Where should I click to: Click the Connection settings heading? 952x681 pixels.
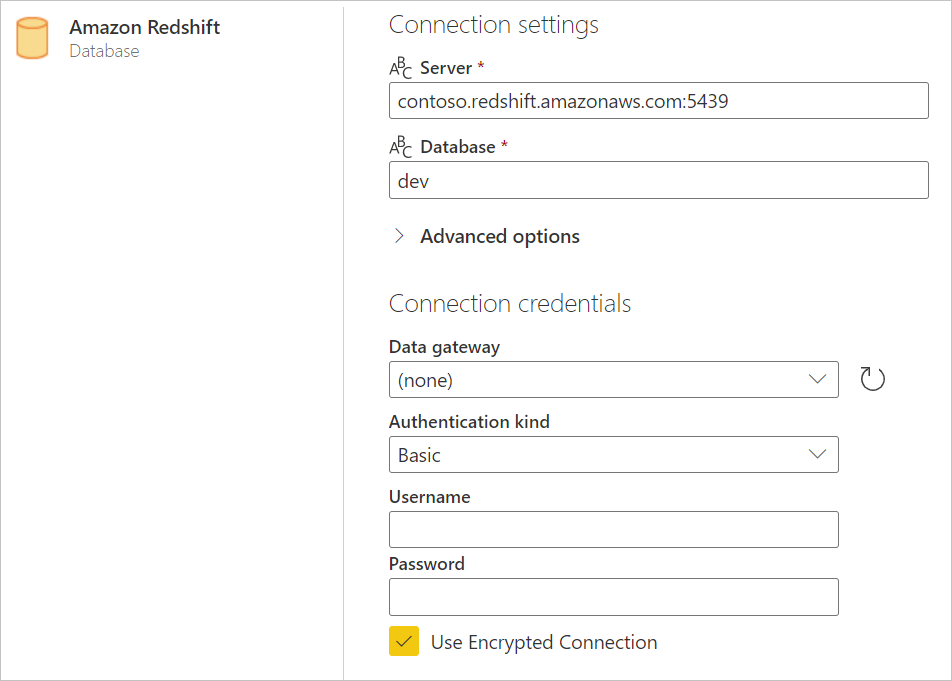tap(493, 24)
